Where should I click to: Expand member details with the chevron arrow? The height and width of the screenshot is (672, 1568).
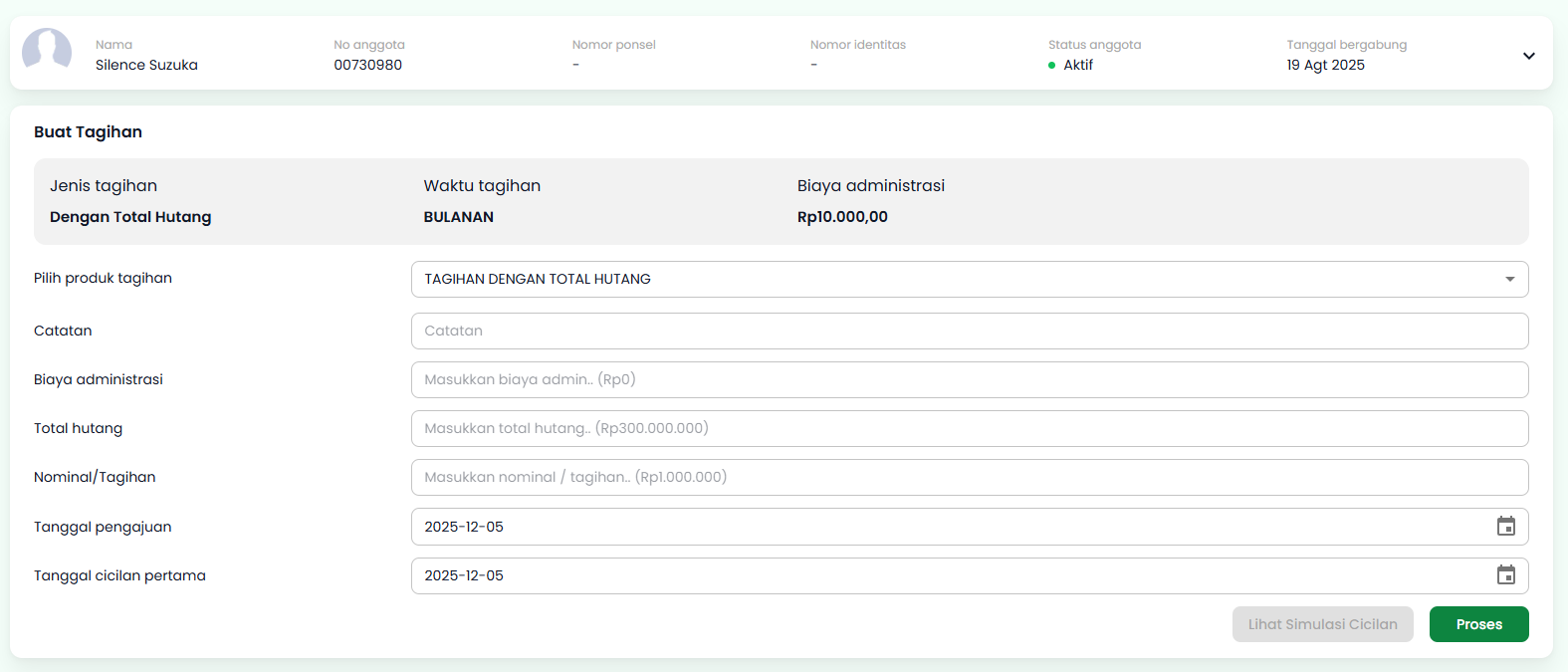[1528, 56]
